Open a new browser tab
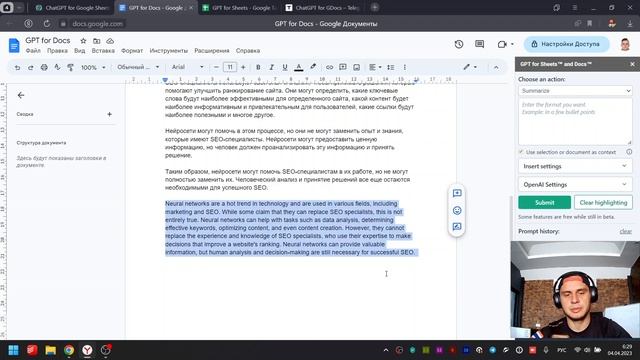The width and height of the screenshot is (640, 360). pos(375,7)
